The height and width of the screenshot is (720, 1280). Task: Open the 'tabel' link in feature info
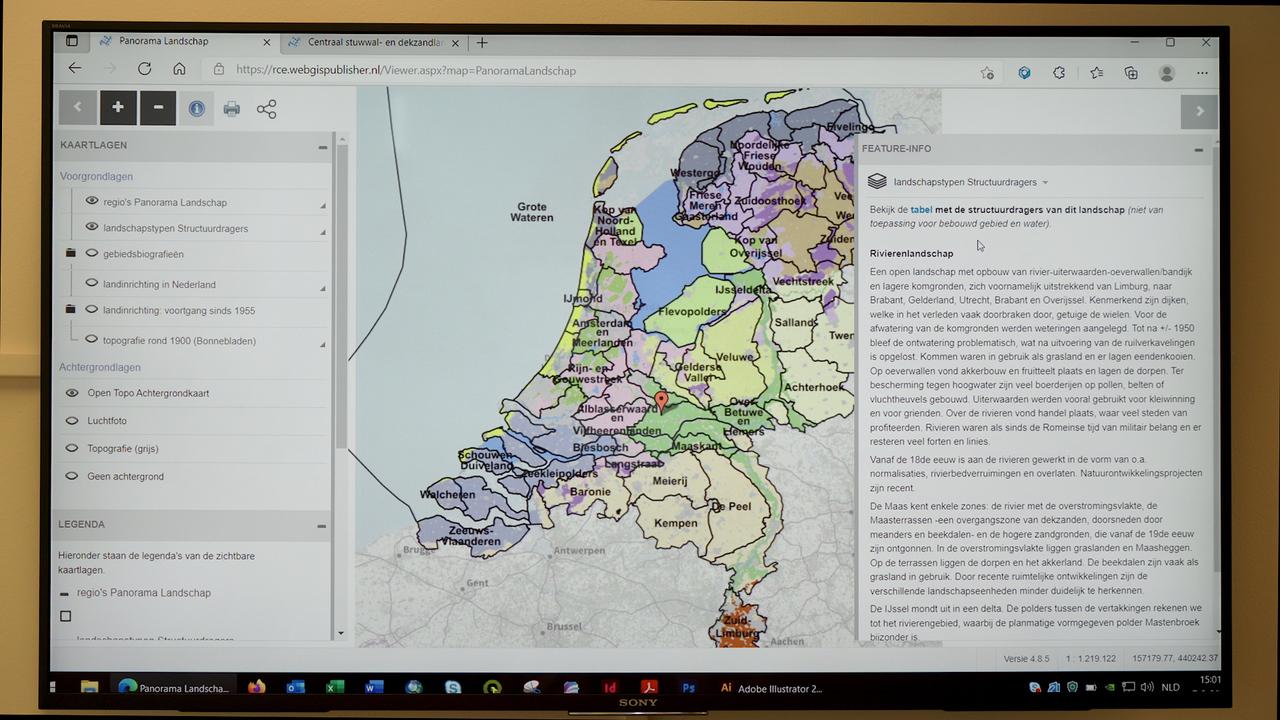[920, 210]
